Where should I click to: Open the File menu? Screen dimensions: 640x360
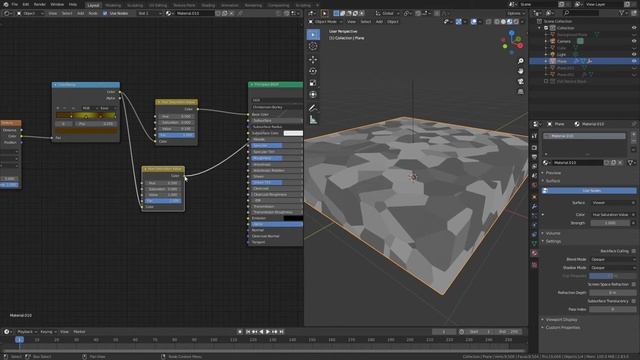15,4
